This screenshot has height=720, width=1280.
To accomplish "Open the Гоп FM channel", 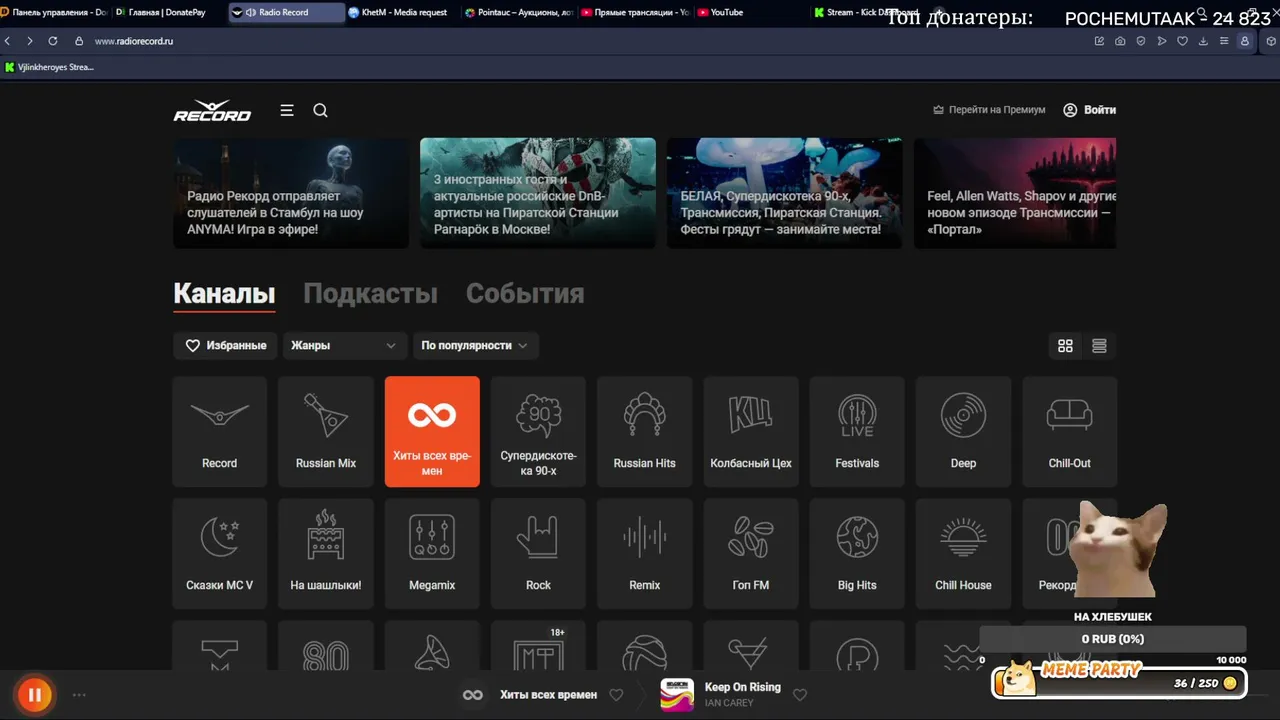I will coord(751,553).
